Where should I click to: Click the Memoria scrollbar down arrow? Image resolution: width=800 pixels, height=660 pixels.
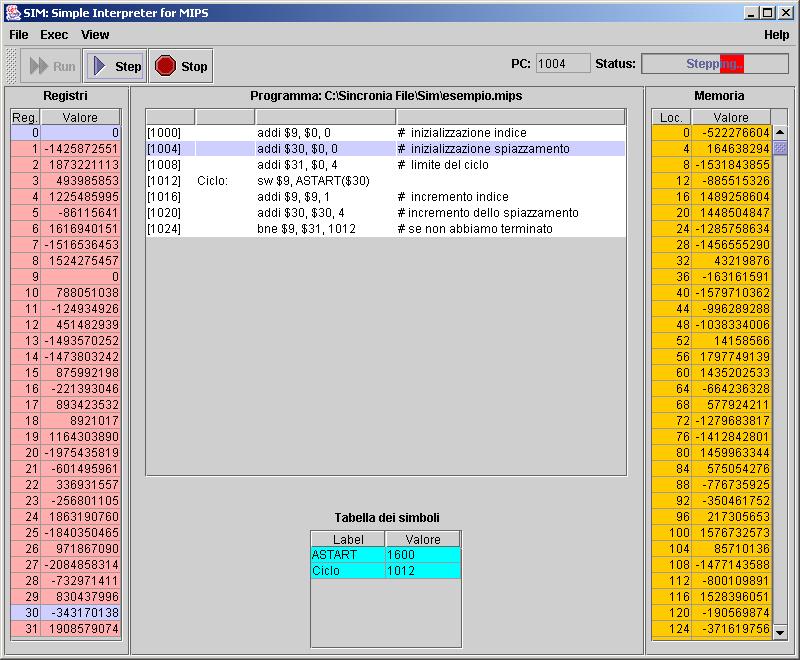[780, 632]
